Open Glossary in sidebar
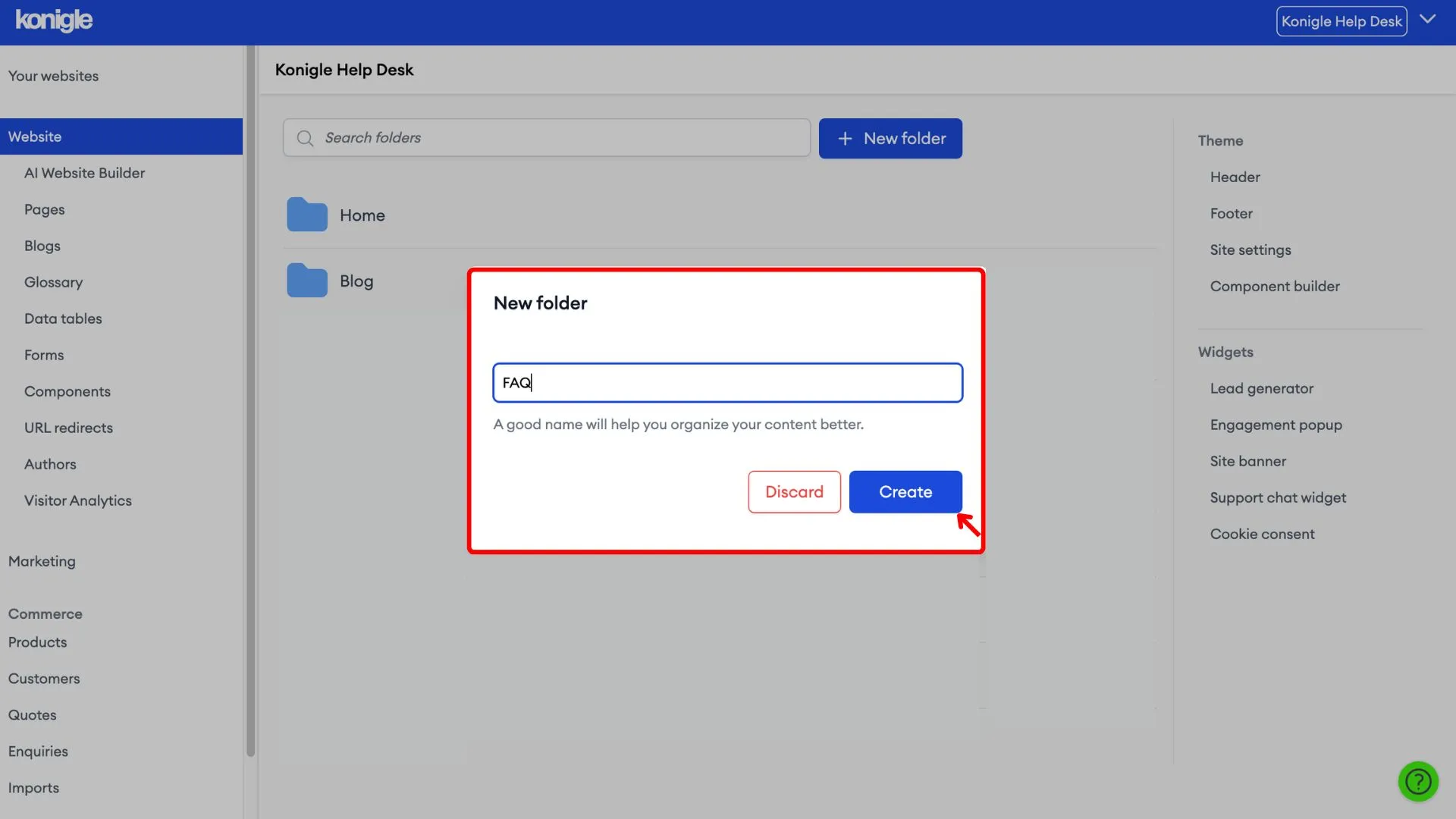Viewport: 1456px width, 819px height. coord(53,282)
